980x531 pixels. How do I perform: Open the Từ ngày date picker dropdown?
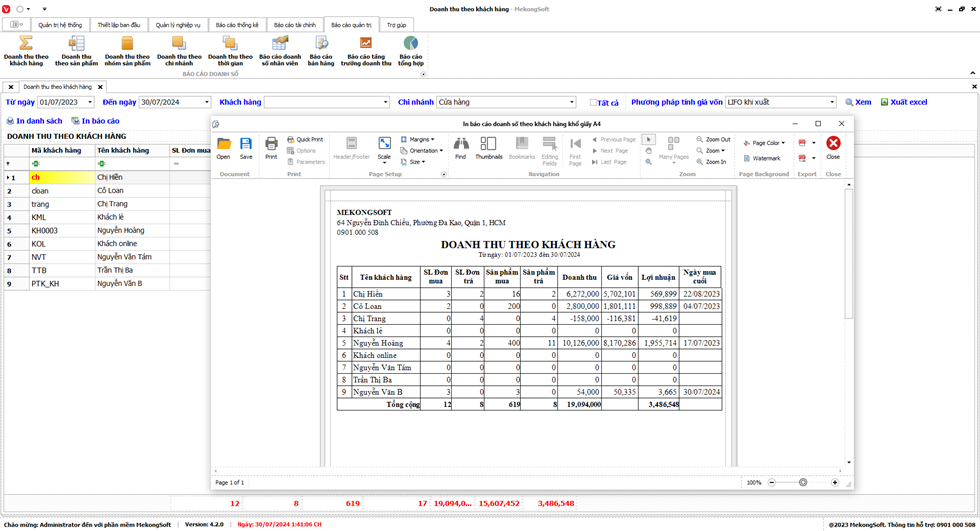(89, 103)
